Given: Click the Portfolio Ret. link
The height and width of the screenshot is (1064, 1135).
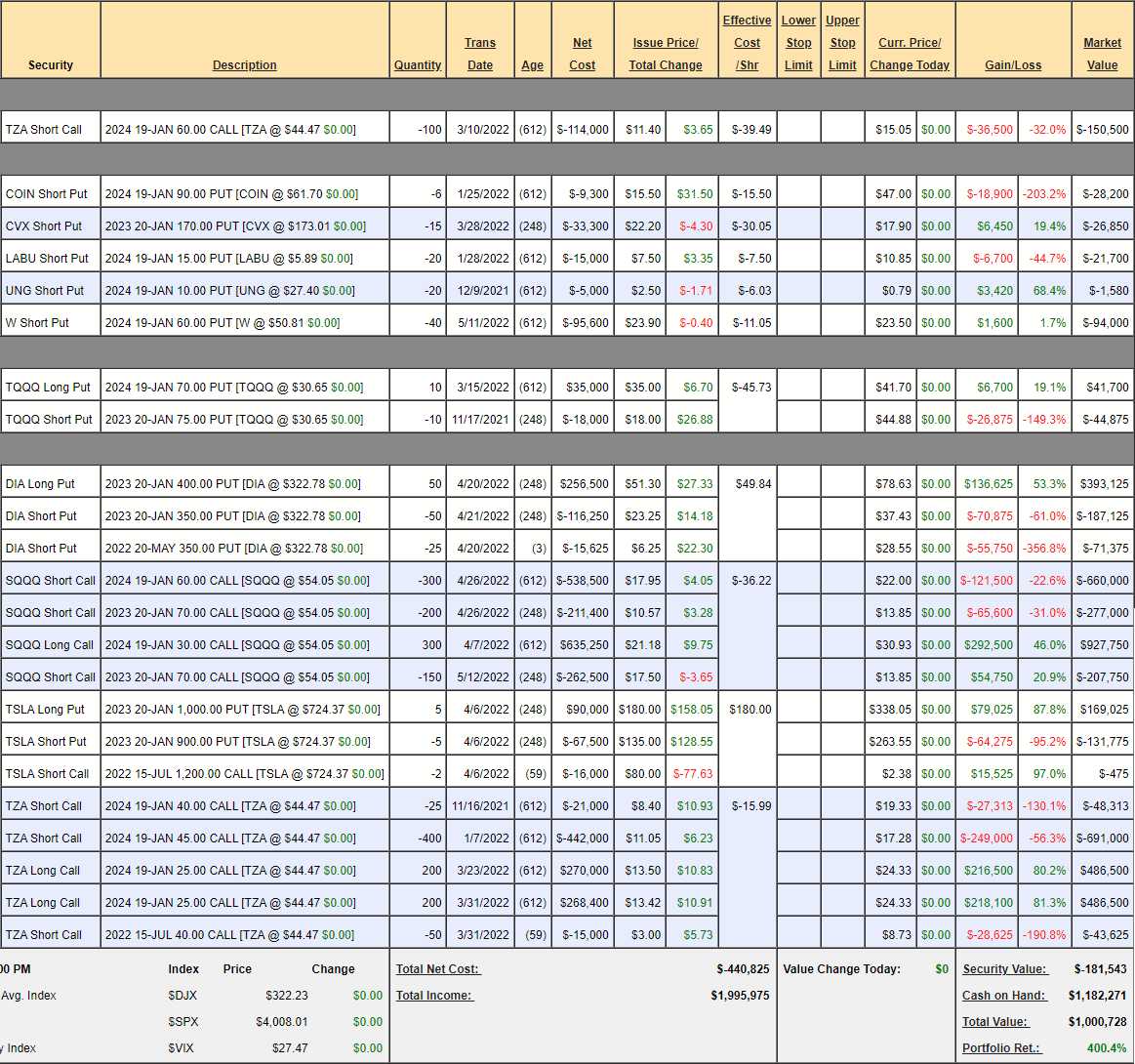Looking at the screenshot, I should click(x=1001, y=1048).
